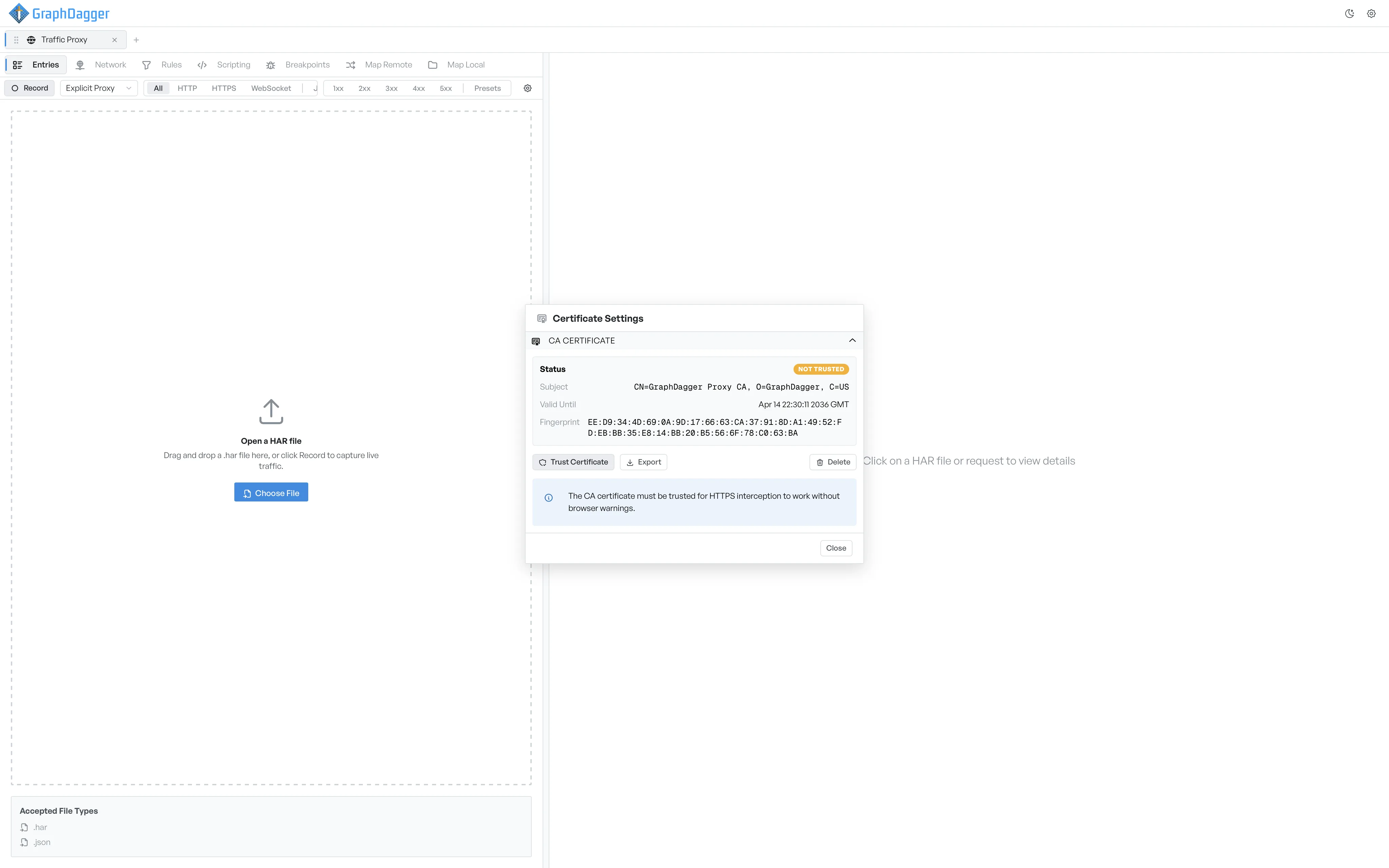Filter entries by HTTPS
The height and width of the screenshot is (868, 1389).
224,88
